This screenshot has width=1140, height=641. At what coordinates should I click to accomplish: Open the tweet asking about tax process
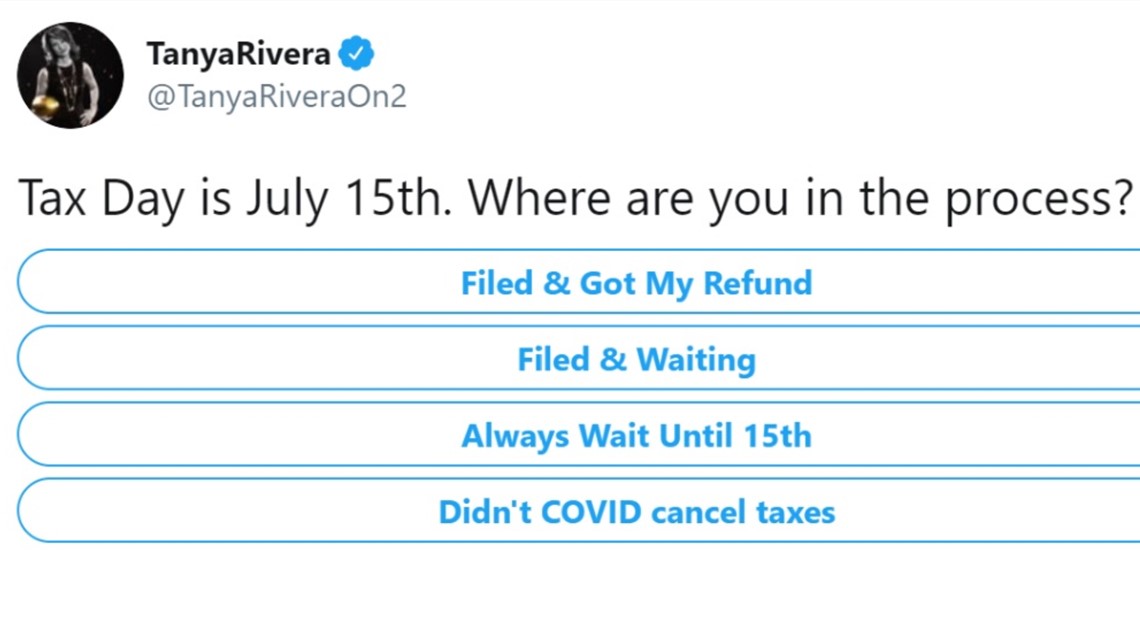pyautogui.click(x=576, y=198)
